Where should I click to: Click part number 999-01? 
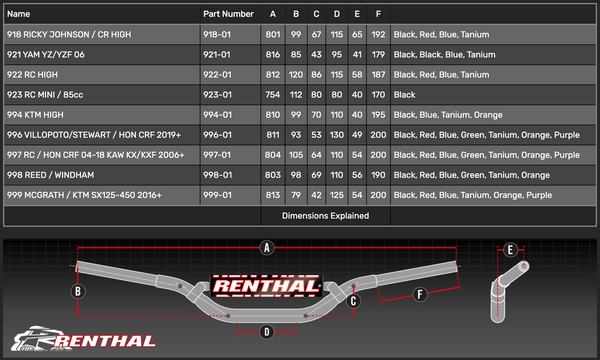[x=217, y=195]
